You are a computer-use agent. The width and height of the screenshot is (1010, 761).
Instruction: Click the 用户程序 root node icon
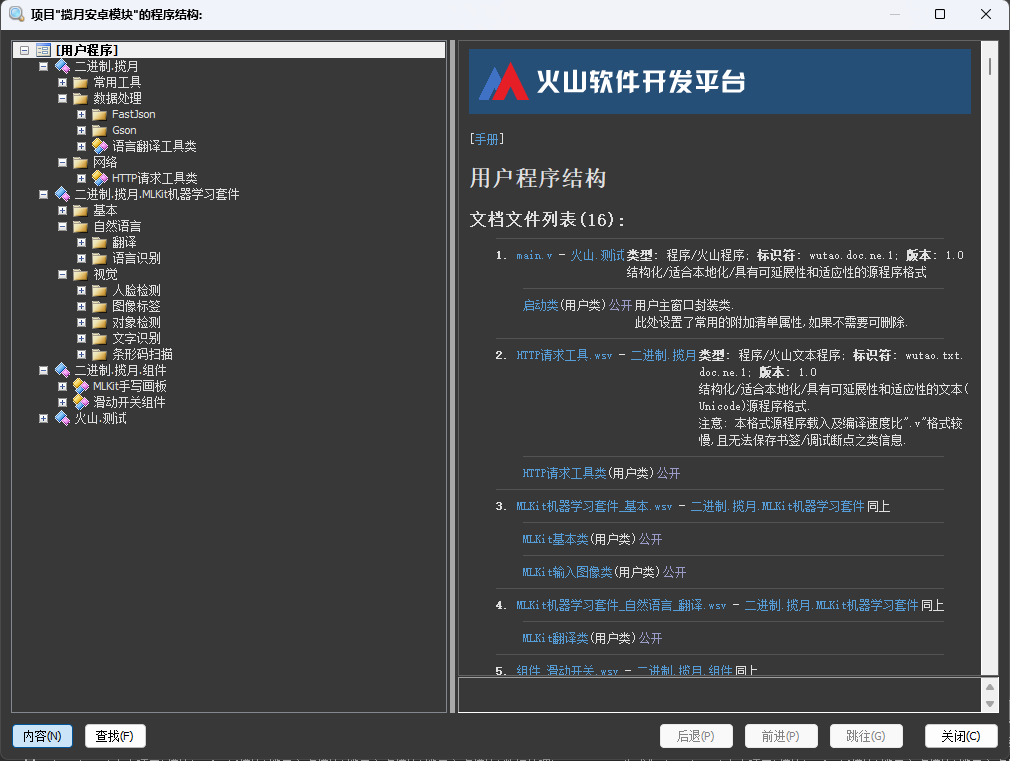click(x=43, y=50)
